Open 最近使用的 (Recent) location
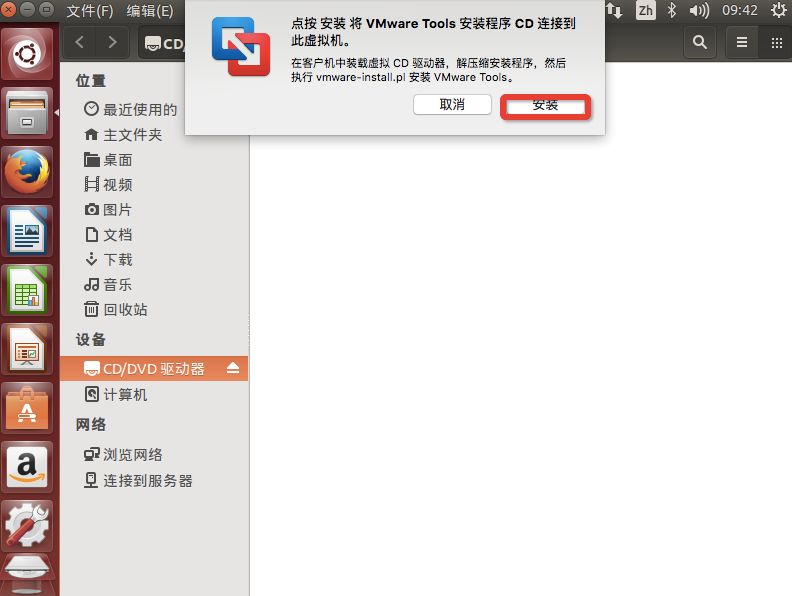This screenshot has height=596, width=792. point(131,110)
